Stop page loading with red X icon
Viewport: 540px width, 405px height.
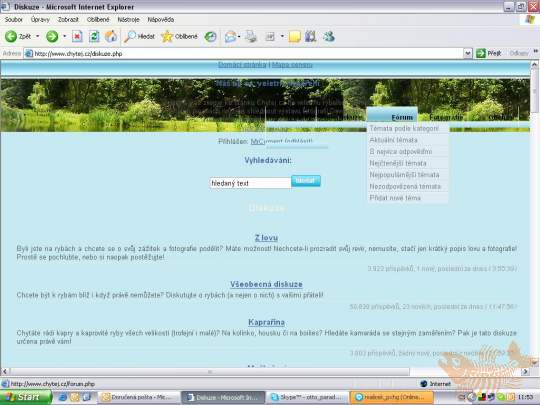click(x=77, y=36)
